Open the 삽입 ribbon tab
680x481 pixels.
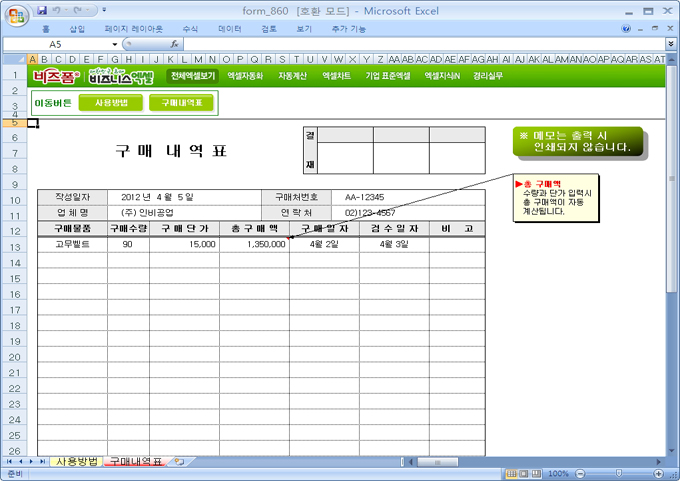(x=77, y=29)
